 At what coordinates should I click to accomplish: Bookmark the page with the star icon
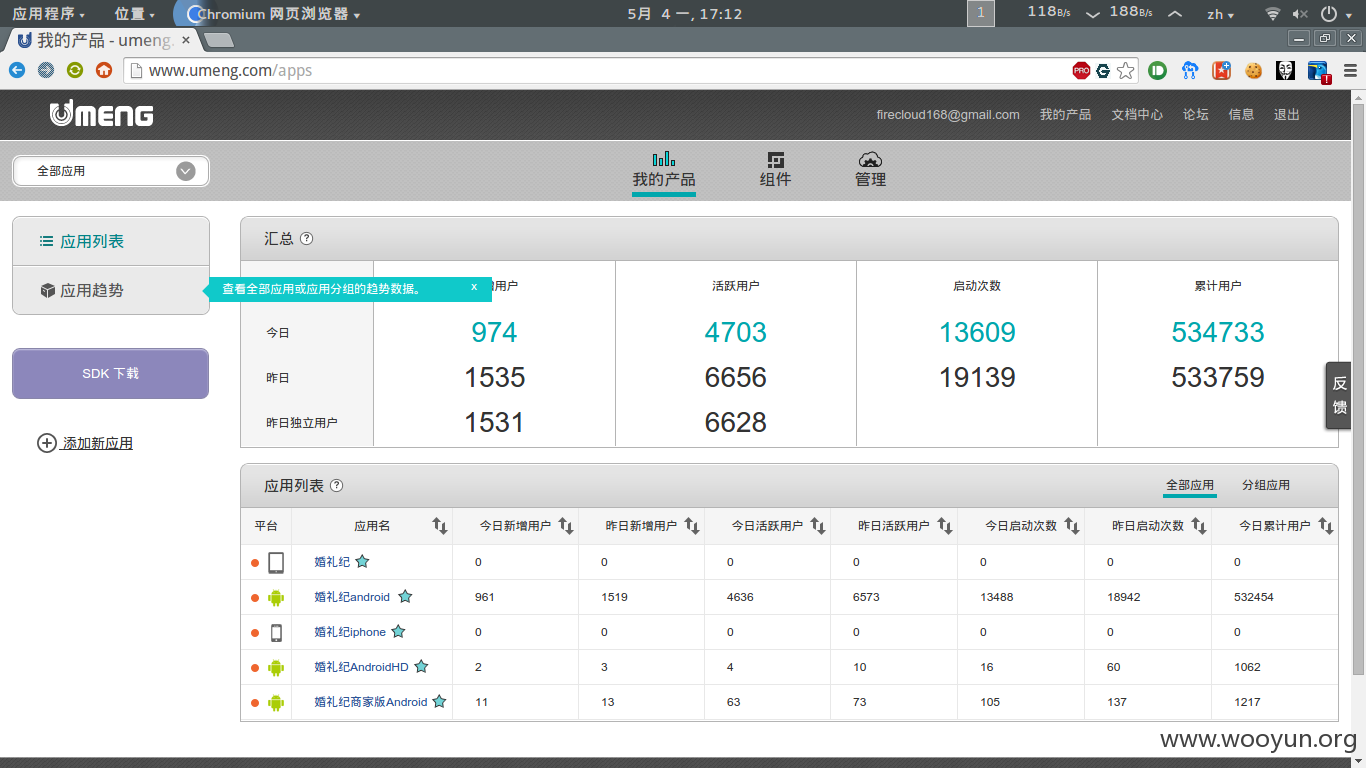coord(1126,70)
